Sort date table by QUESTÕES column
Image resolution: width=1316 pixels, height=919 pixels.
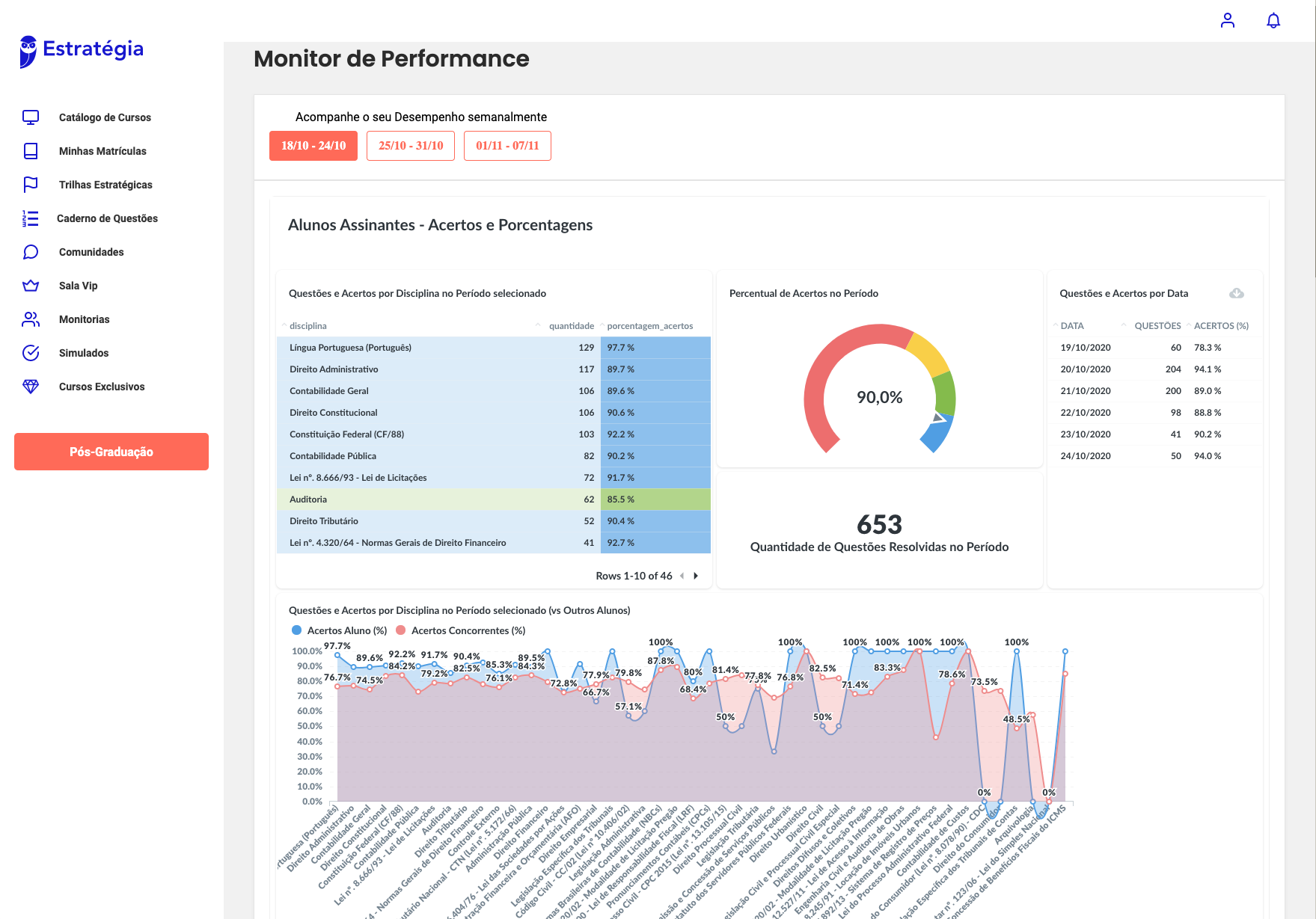tap(1157, 326)
